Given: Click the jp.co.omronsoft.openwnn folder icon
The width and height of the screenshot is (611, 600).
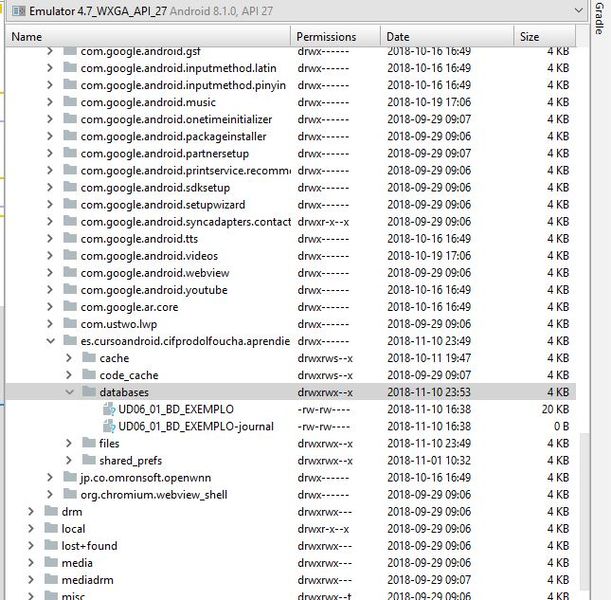Looking at the screenshot, I should click(70, 476).
